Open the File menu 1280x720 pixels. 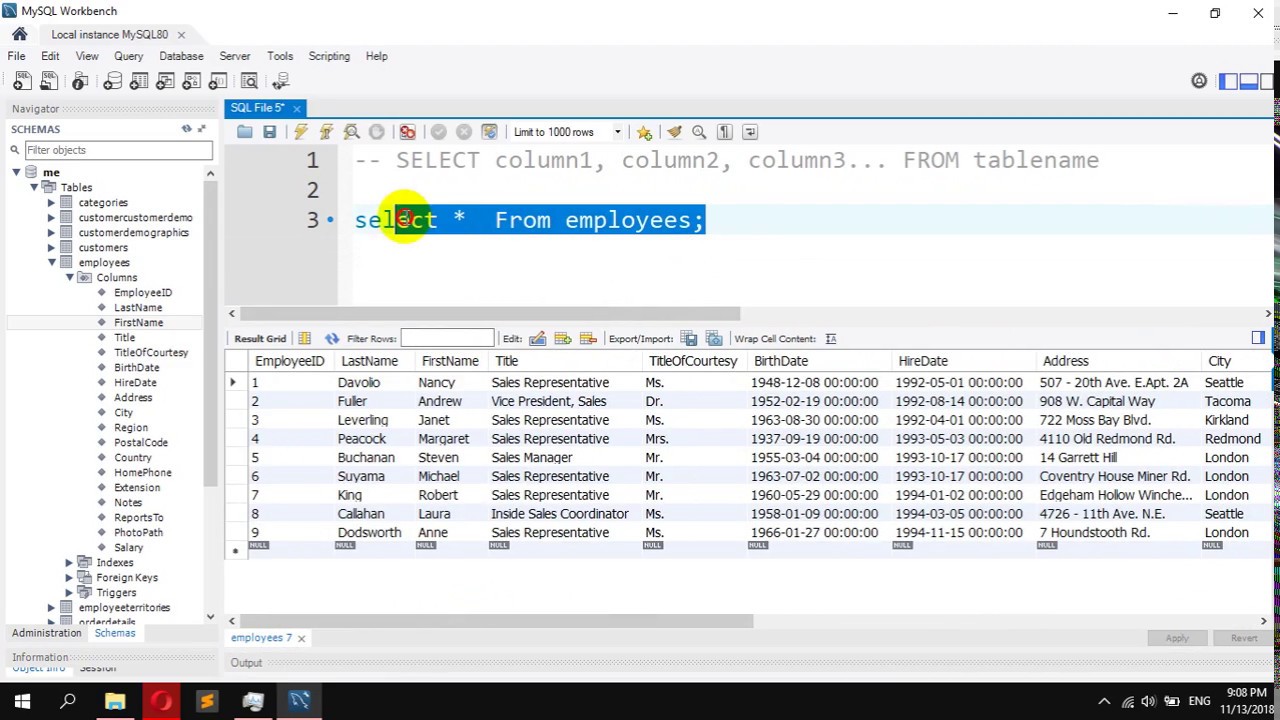[x=17, y=56]
